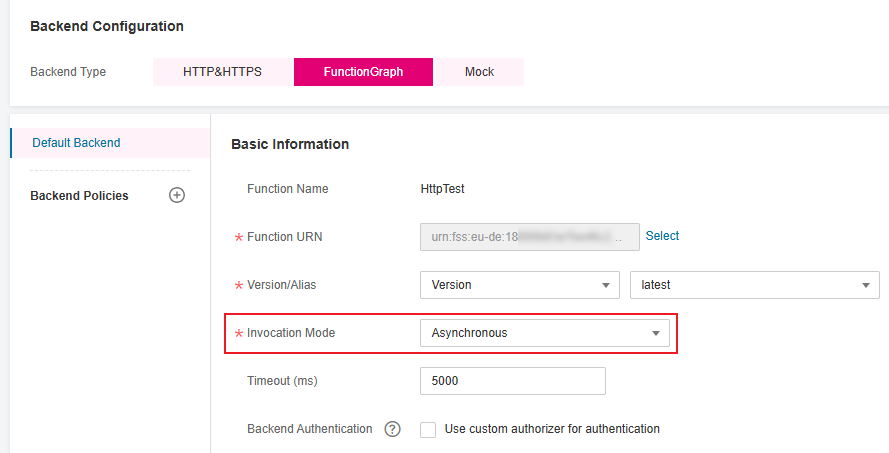The image size is (889, 453).
Task: Click Select link beside Function URN
Action: click(662, 236)
